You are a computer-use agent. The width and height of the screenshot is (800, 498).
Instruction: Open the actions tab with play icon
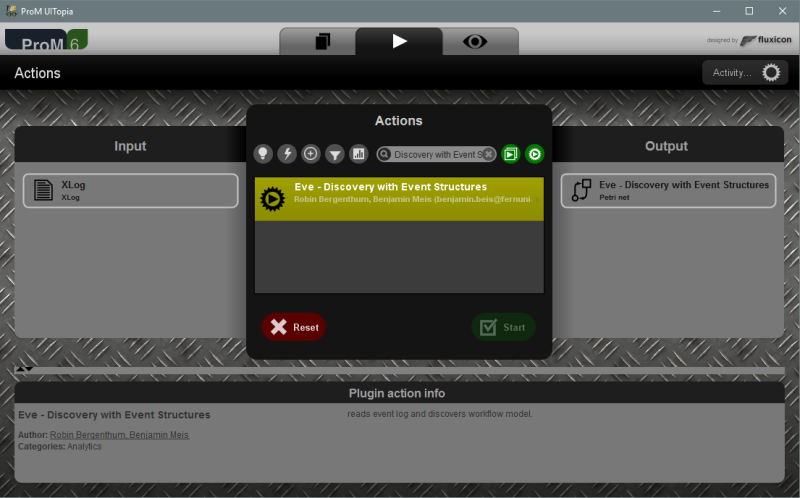click(x=399, y=41)
